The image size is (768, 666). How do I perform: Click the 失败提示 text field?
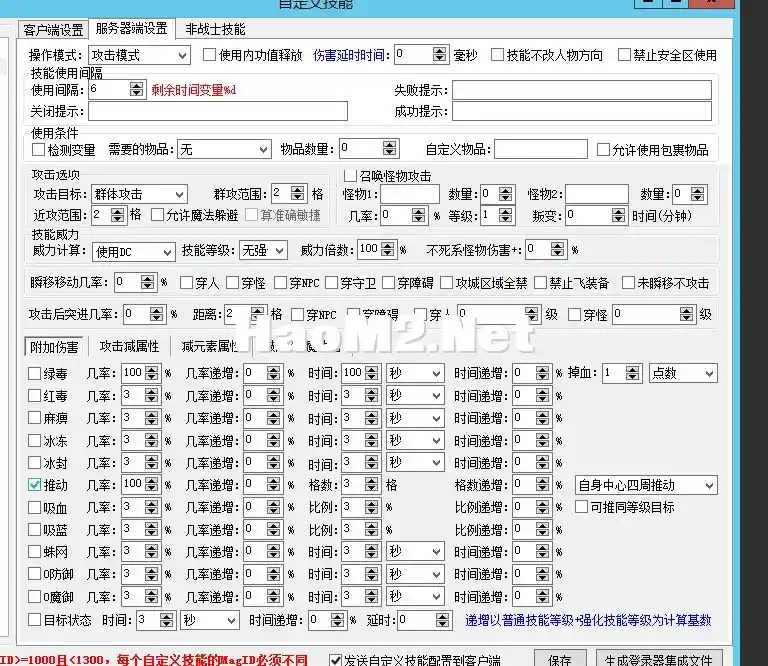pyautogui.click(x=581, y=90)
